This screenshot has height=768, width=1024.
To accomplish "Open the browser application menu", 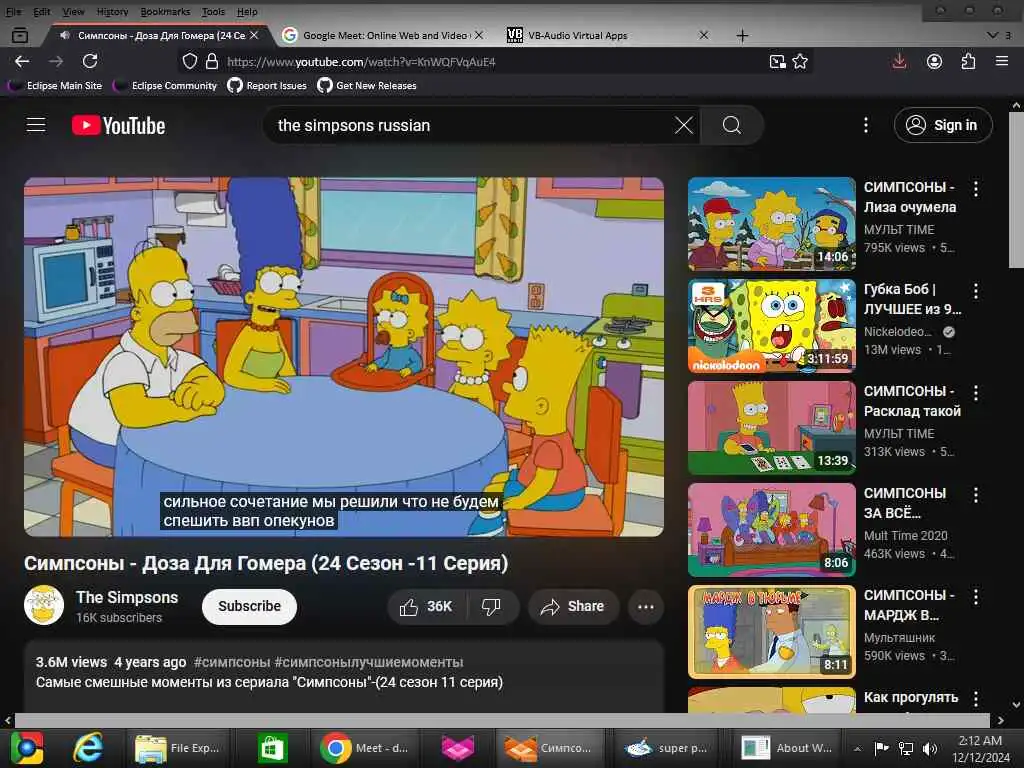I will [x=1002, y=61].
